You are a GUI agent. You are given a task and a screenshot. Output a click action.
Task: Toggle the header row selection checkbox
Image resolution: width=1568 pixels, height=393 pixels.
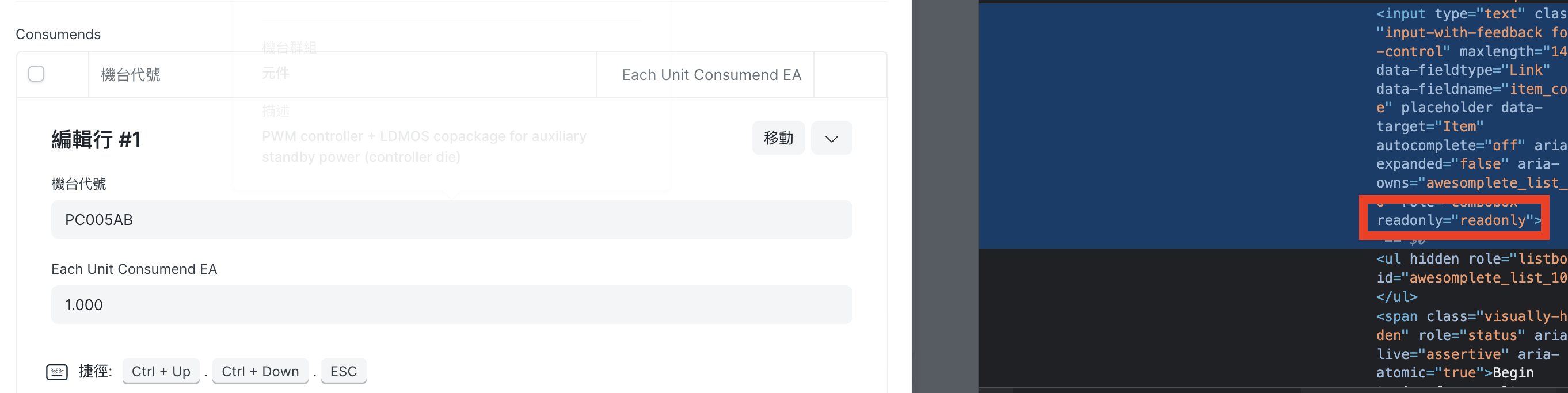(36, 73)
